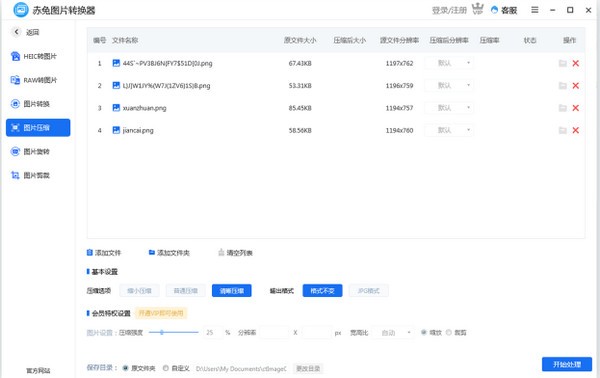Click the 文件名称 column header
The height and width of the screenshot is (378, 600).
[x=125, y=40]
